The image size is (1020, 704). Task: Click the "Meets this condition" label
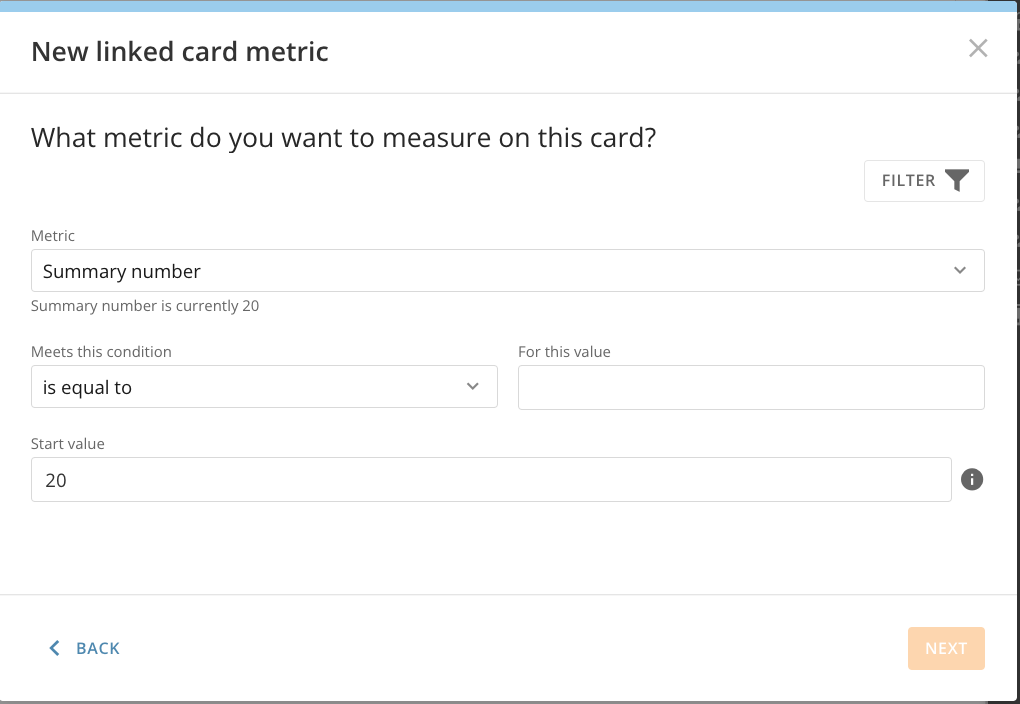click(101, 352)
